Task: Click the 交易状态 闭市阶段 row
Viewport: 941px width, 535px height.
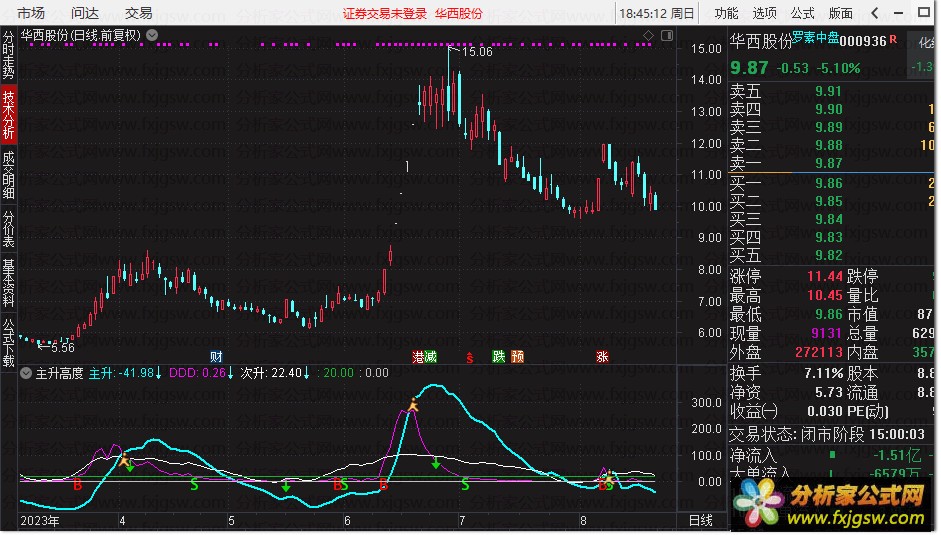Action: (827, 434)
